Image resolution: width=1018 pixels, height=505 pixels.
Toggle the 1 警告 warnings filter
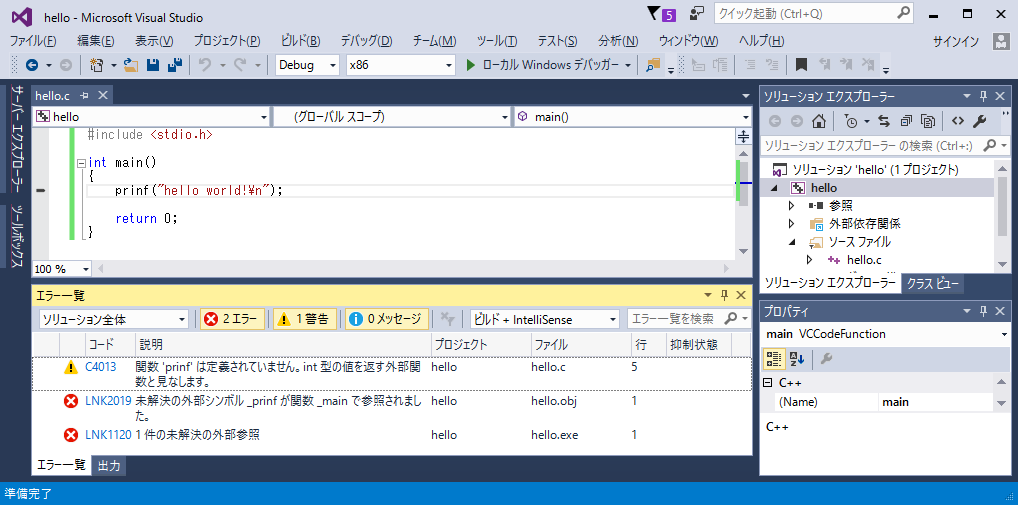point(303,319)
